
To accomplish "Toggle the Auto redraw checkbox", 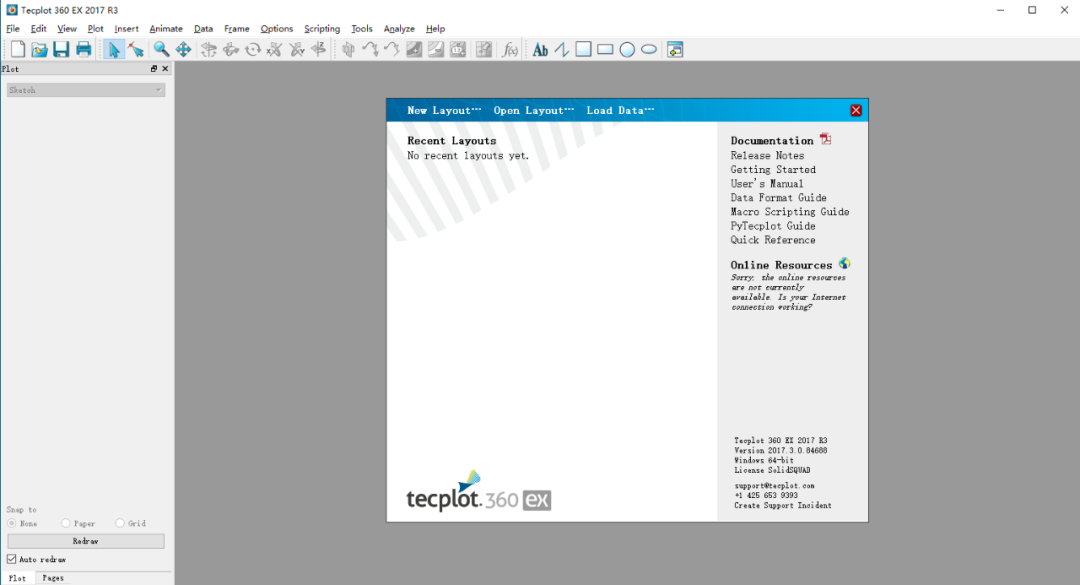I will click(x=12, y=559).
